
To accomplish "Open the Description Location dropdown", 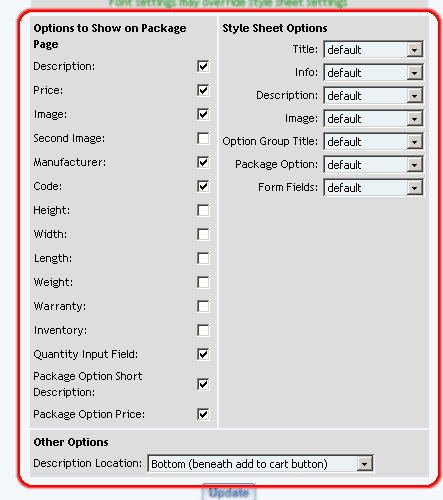I will 260,463.
